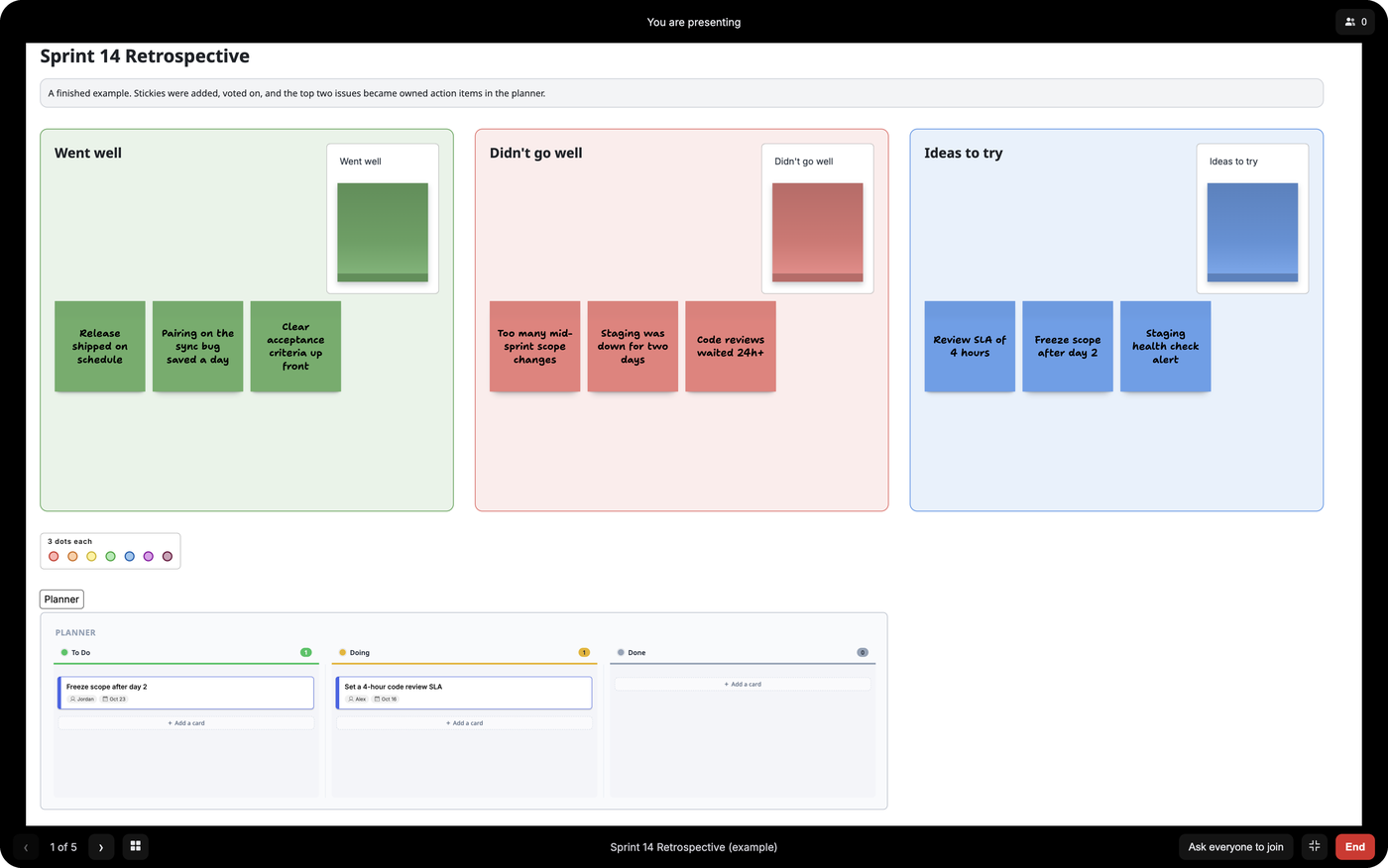
Task: Add a card in the To Do column
Action: click(x=186, y=723)
